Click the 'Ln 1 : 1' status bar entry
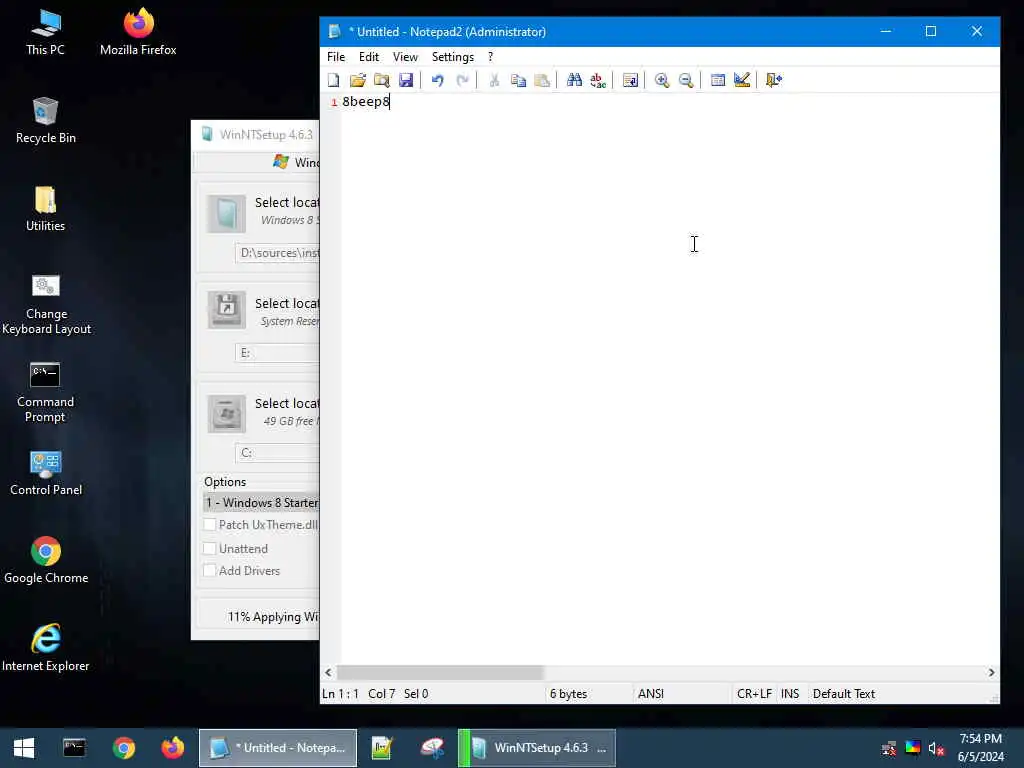Viewport: 1024px width, 768px height. point(341,694)
